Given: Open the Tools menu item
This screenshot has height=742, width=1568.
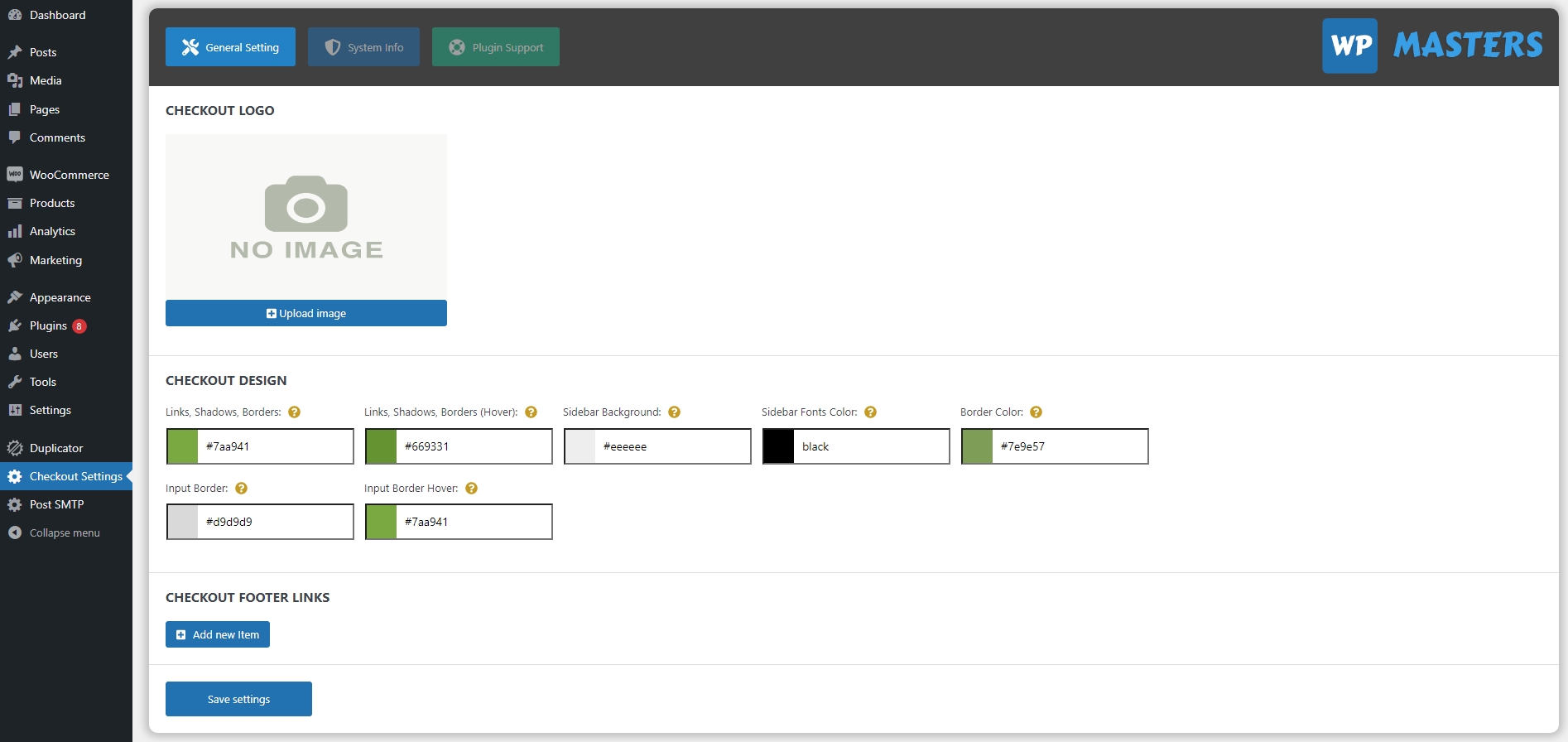Looking at the screenshot, I should pos(66,382).
